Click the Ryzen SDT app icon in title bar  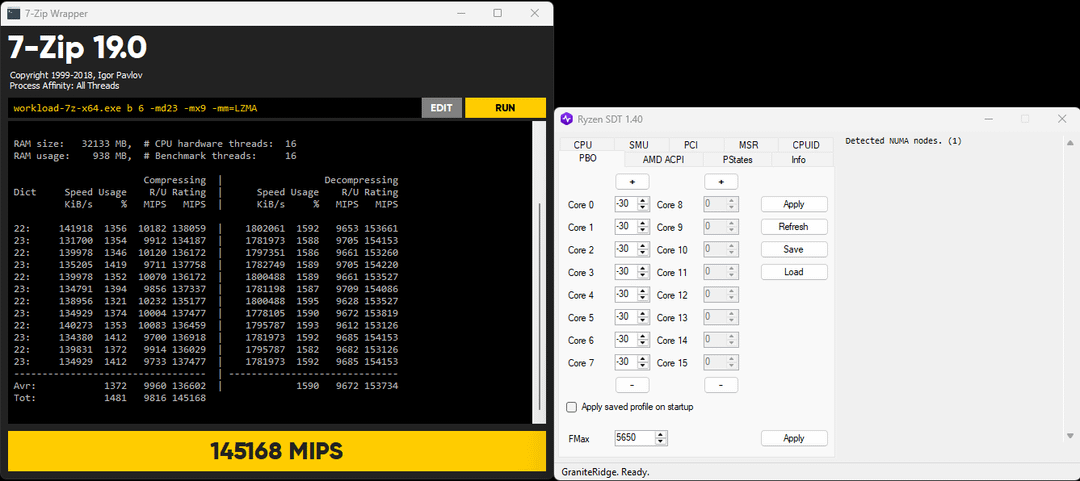click(568, 119)
